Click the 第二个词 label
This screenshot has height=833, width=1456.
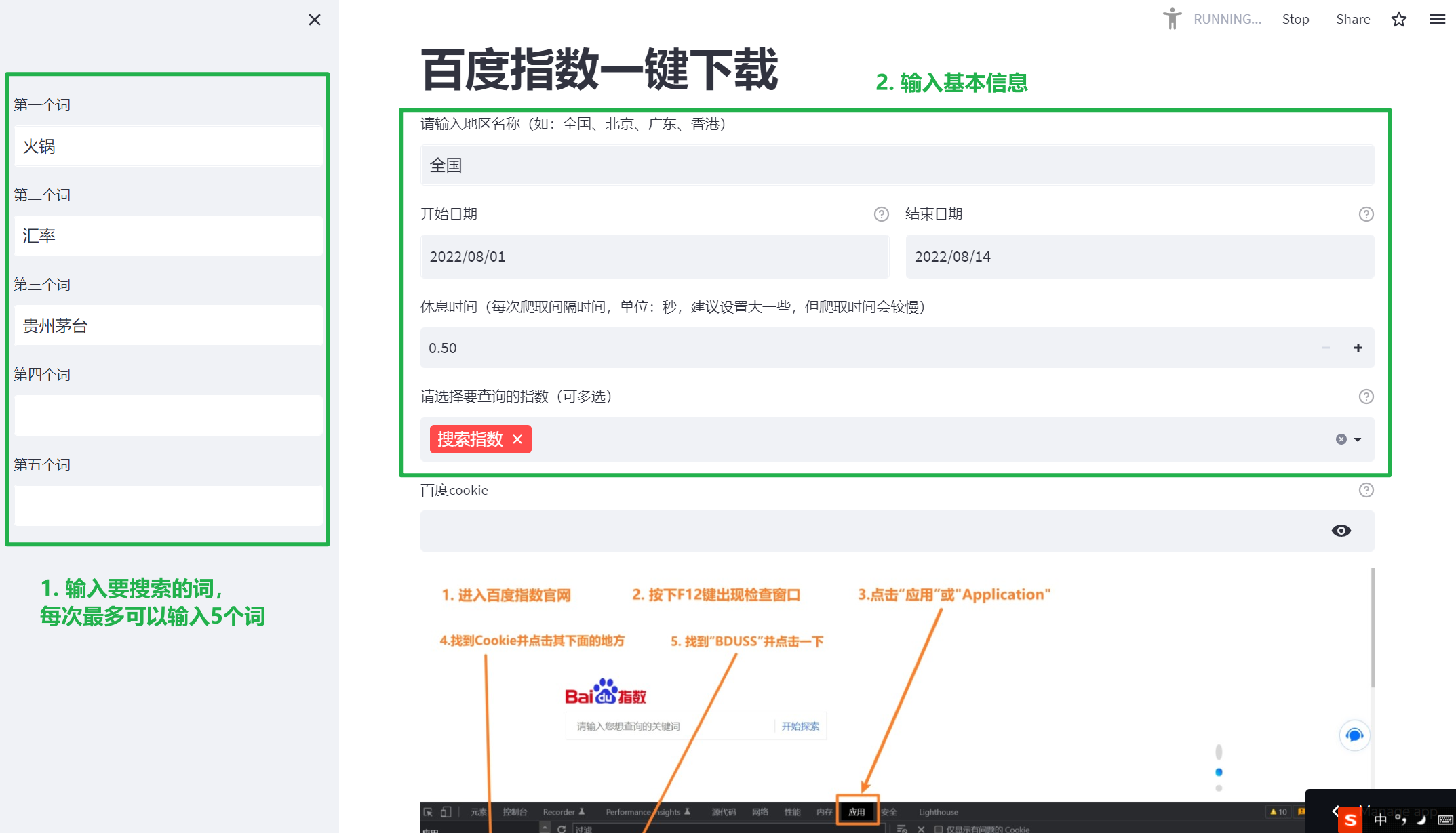pos(42,195)
